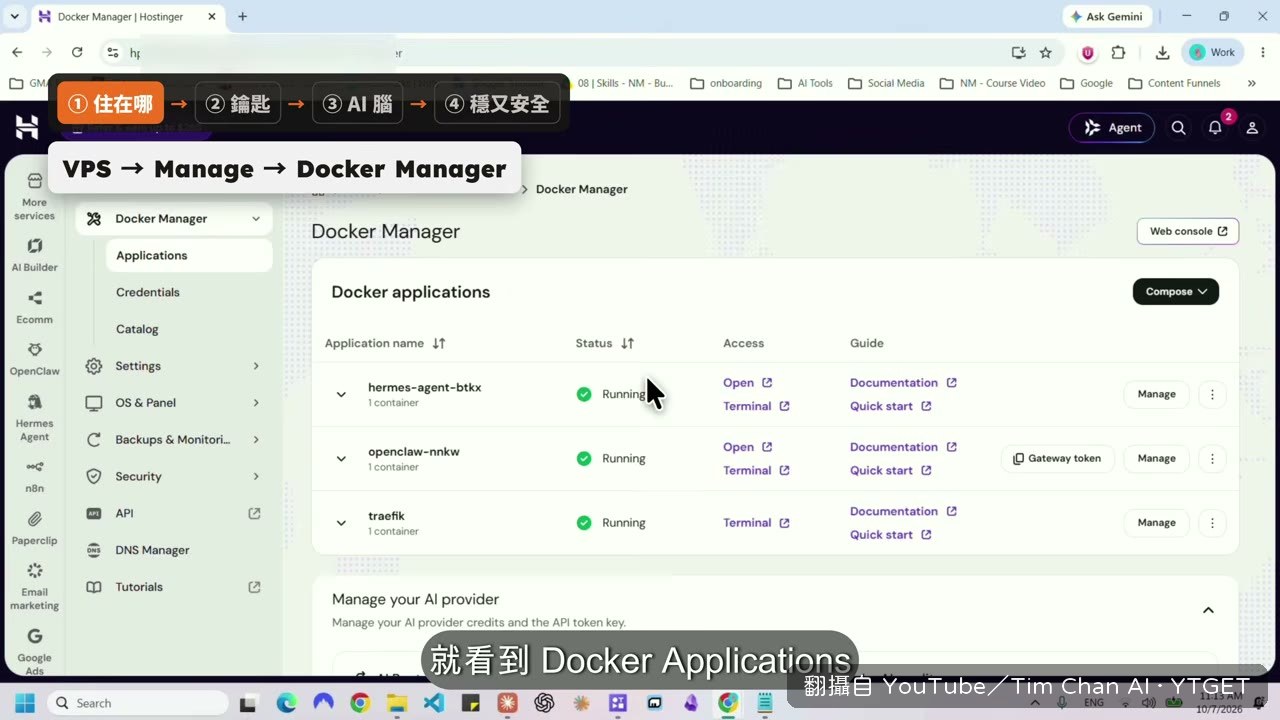Bookmark this page with the star icon
The image size is (1280, 720).
click(x=1046, y=52)
